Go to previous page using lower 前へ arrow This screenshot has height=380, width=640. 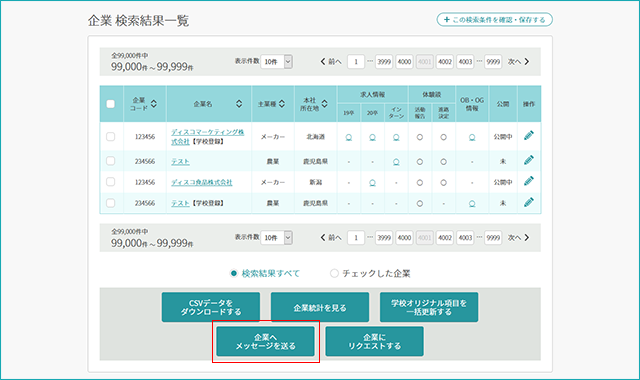point(331,238)
